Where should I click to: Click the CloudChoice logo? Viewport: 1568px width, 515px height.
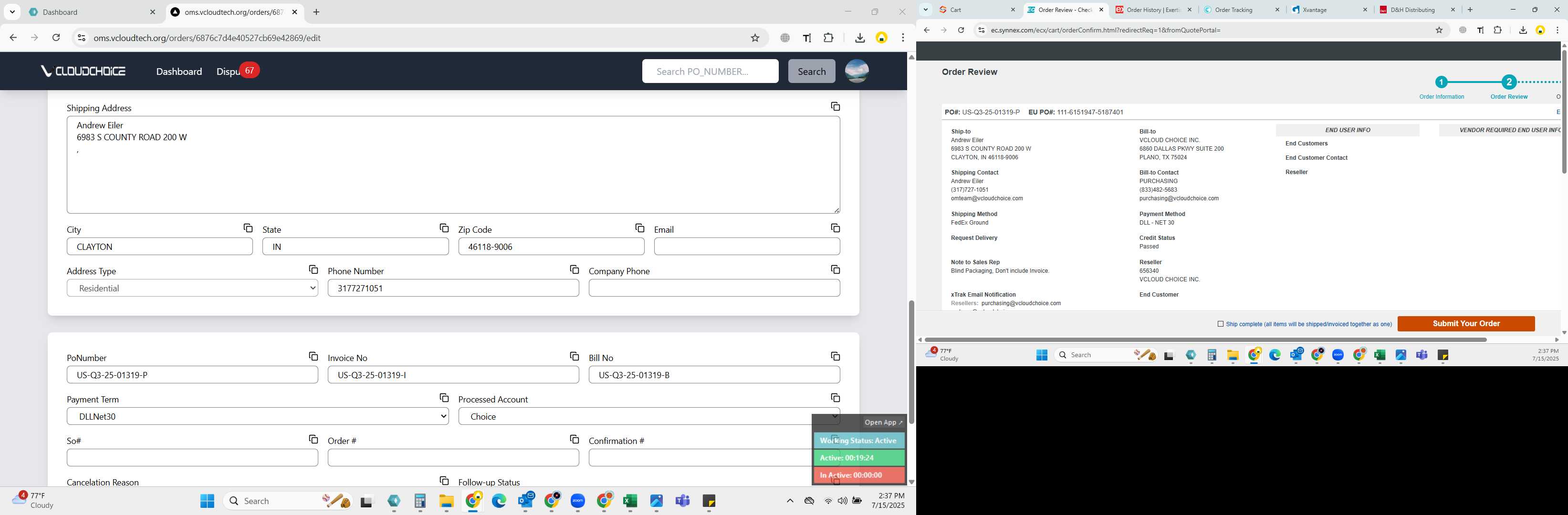tap(84, 71)
